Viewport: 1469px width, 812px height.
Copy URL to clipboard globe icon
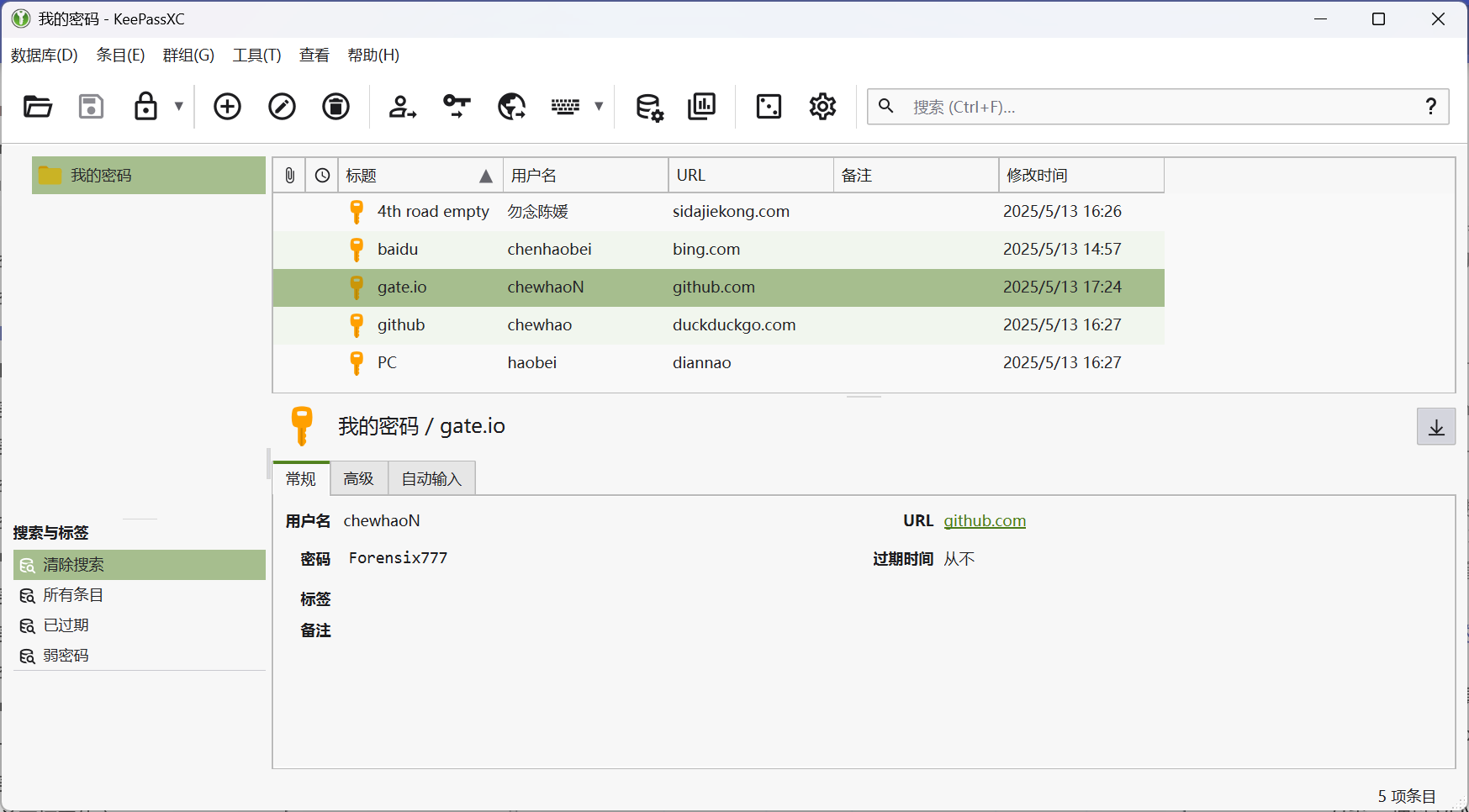[x=511, y=107]
